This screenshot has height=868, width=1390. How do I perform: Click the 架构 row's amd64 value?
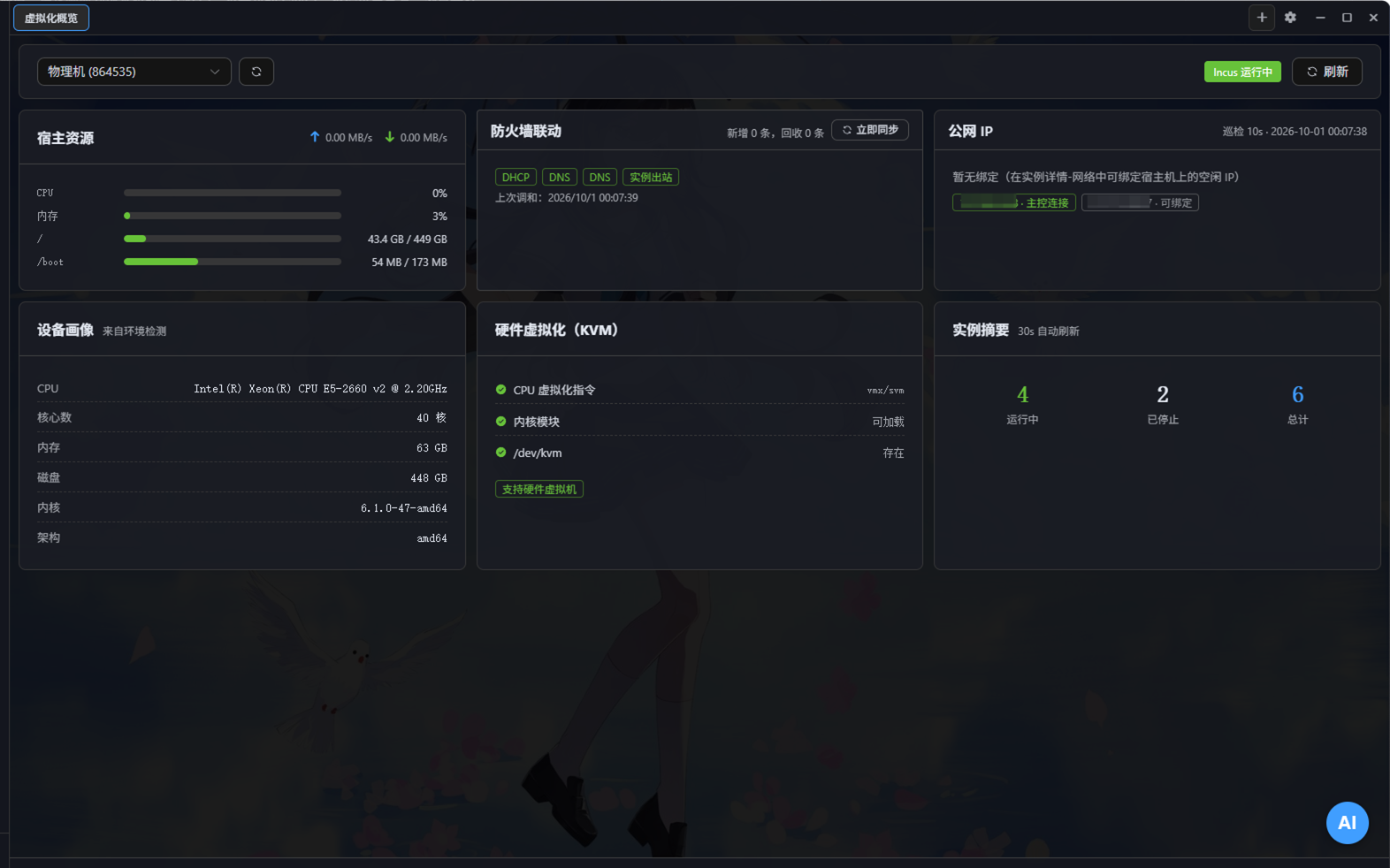pyautogui.click(x=432, y=538)
